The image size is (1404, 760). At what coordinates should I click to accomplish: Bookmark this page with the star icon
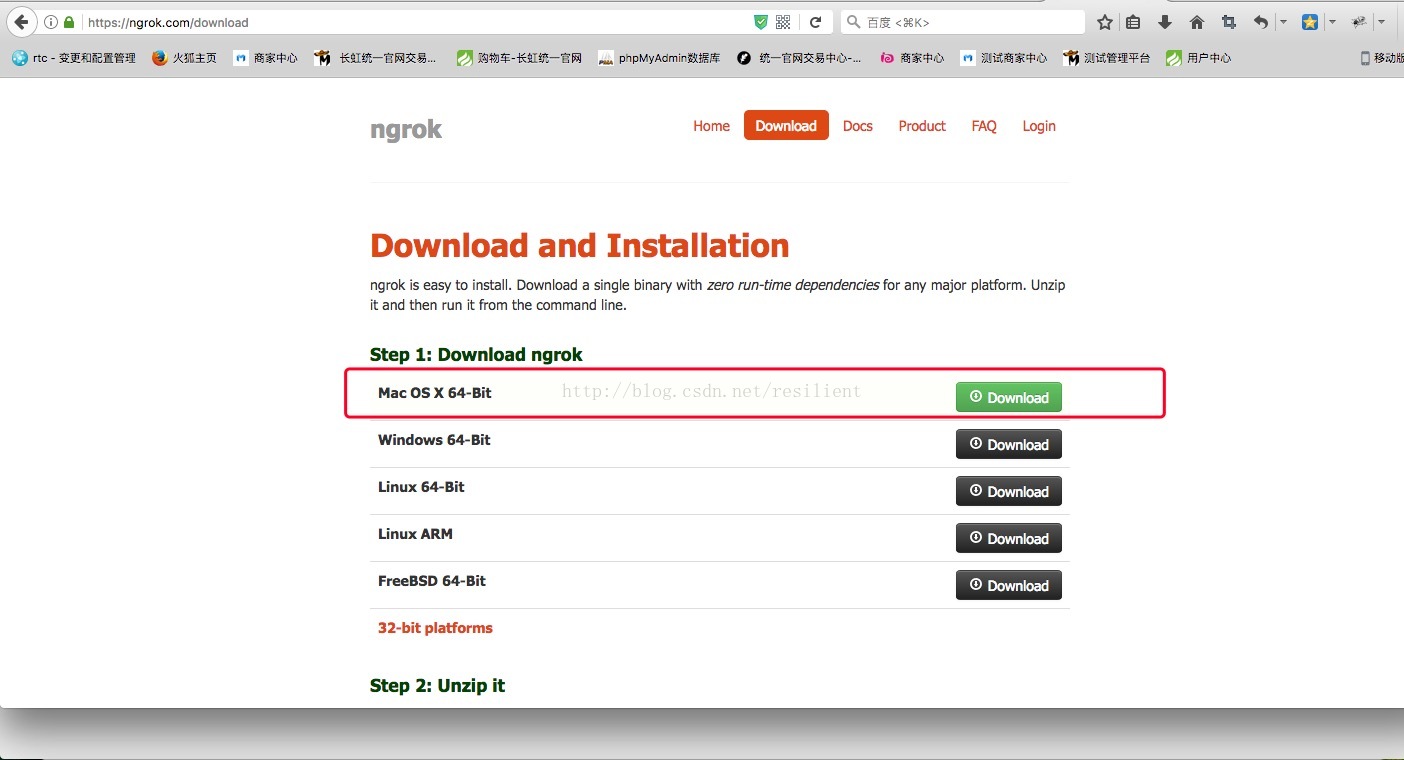[1105, 22]
